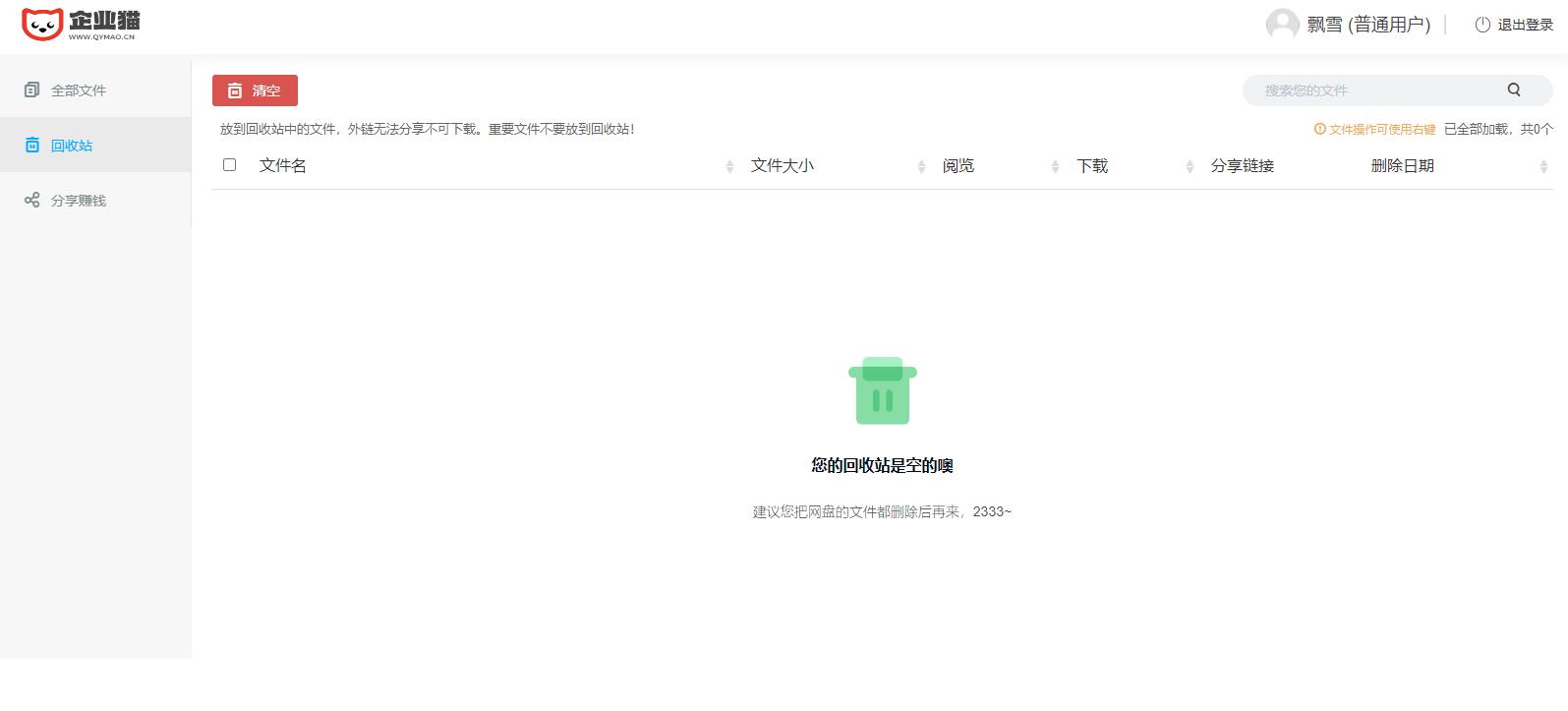The image size is (1568, 711).
Task: Sort by 下载 count using the sort arrows
Action: [x=1190, y=167]
